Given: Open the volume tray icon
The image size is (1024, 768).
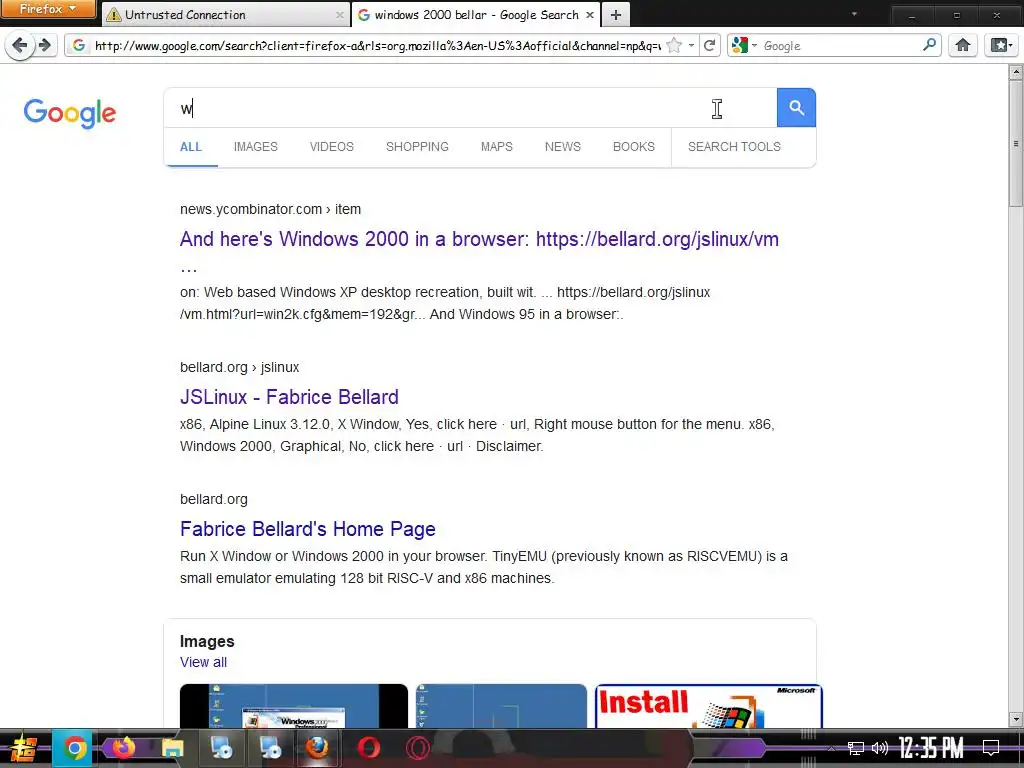Looking at the screenshot, I should (x=880, y=748).
